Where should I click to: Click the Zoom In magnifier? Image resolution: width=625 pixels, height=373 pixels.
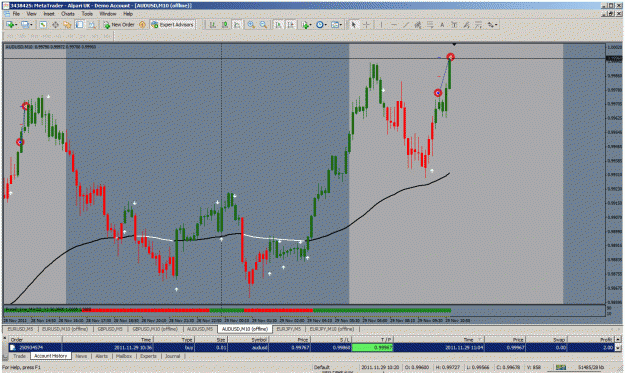click(x=251, y=25)
